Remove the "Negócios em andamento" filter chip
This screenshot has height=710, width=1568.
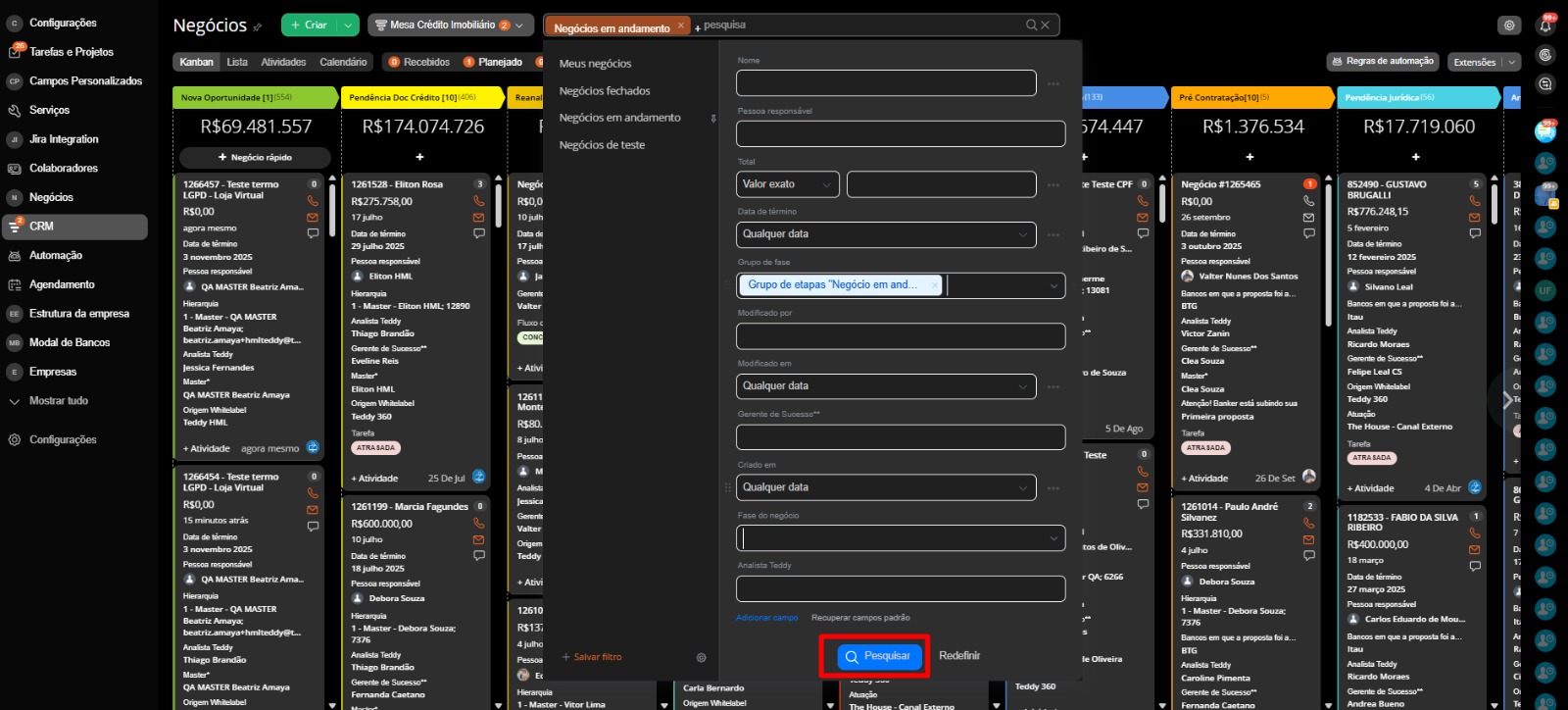click(682, 25)
